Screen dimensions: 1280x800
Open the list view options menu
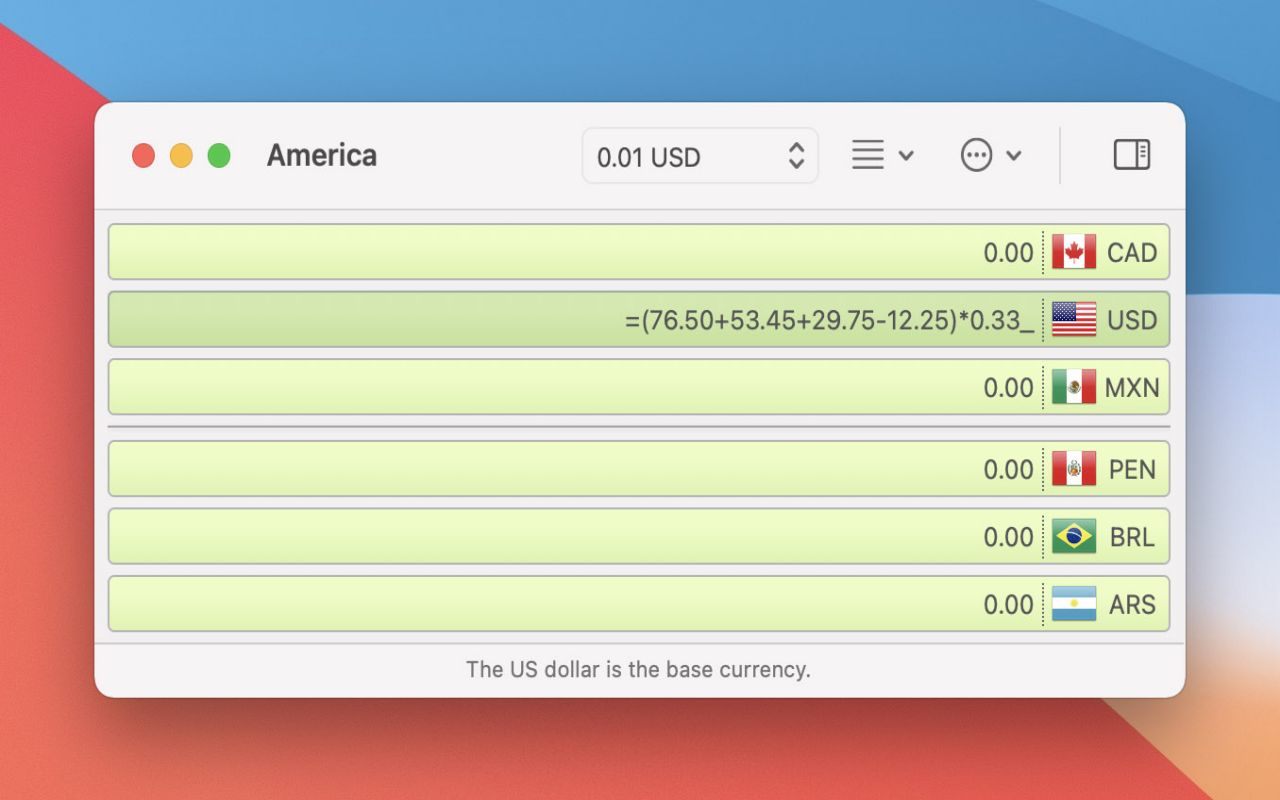tap(882, 155)
